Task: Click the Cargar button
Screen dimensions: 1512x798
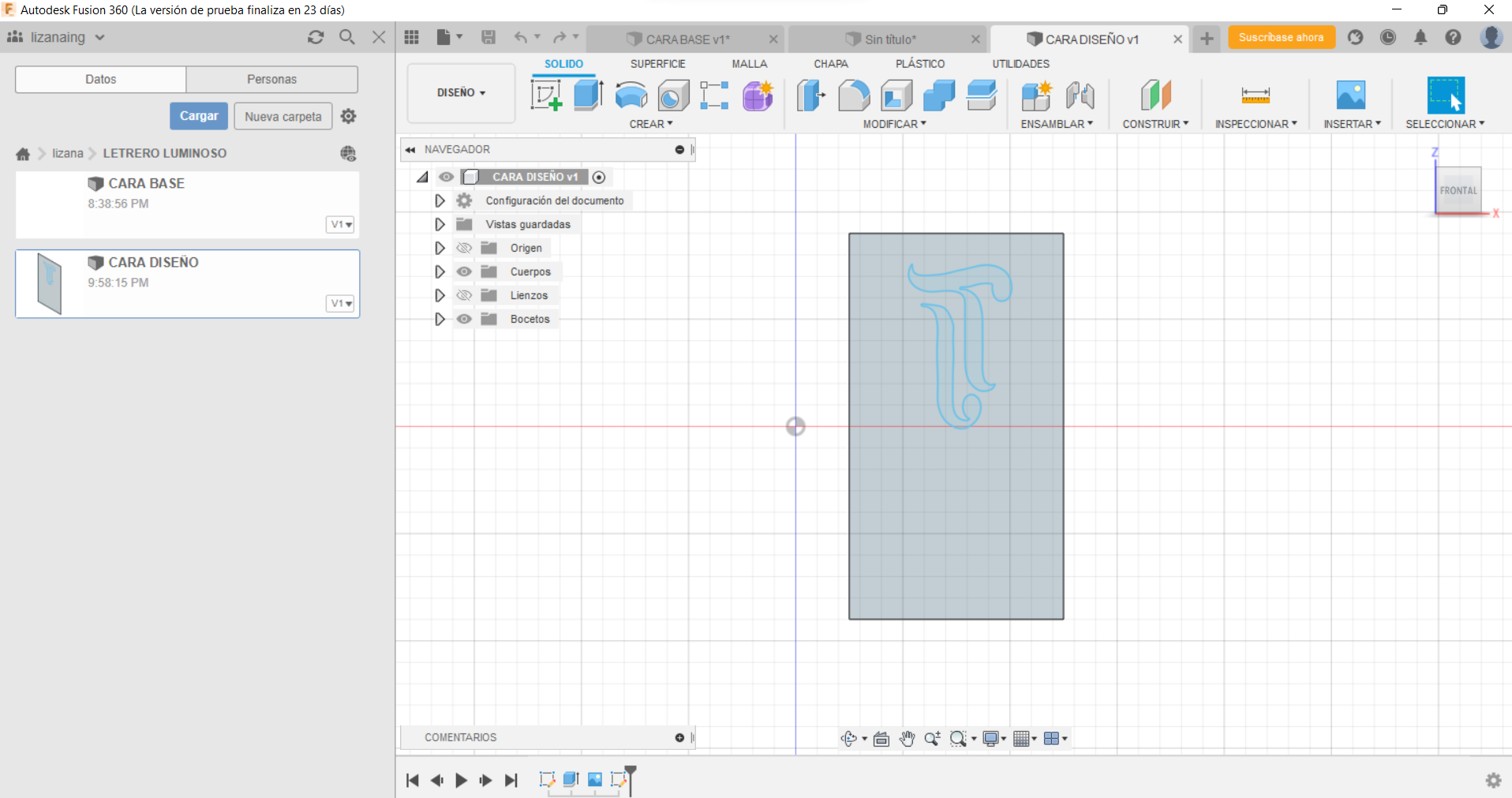Action: [x=198, y=116]
